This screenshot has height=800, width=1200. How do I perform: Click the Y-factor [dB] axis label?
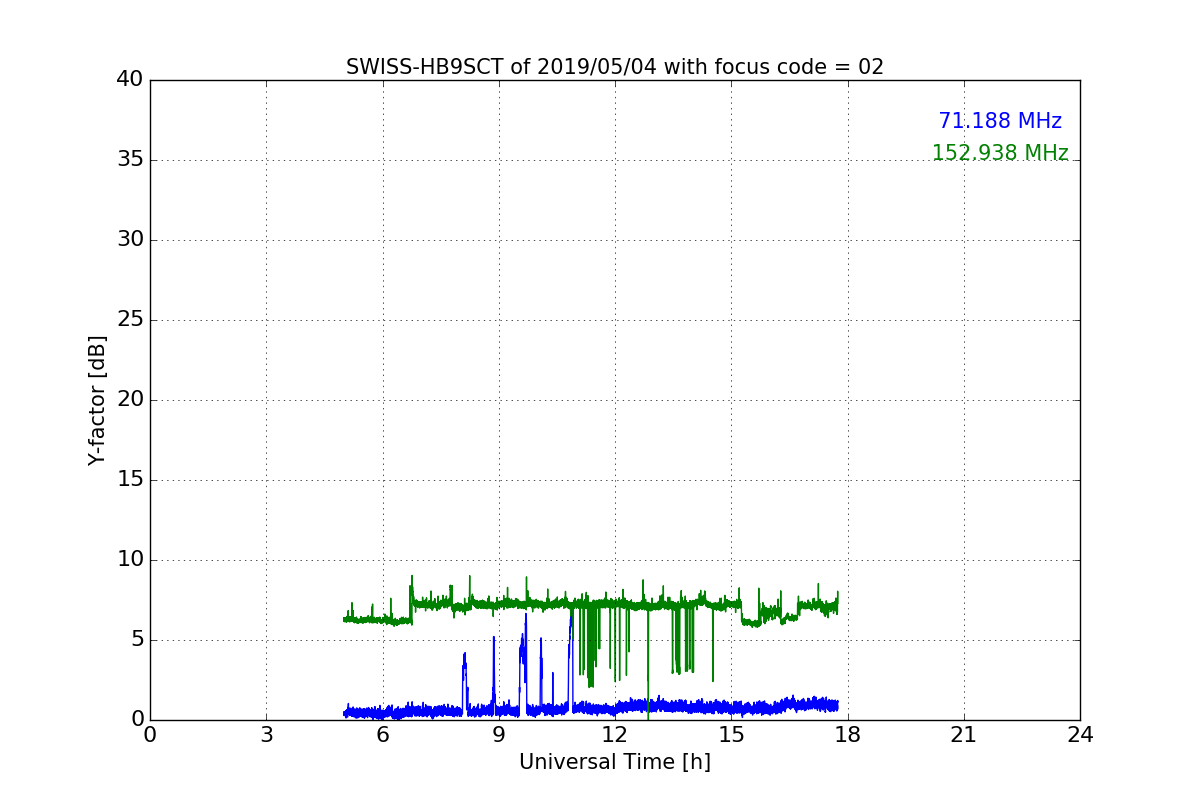(x=97, y=400)
